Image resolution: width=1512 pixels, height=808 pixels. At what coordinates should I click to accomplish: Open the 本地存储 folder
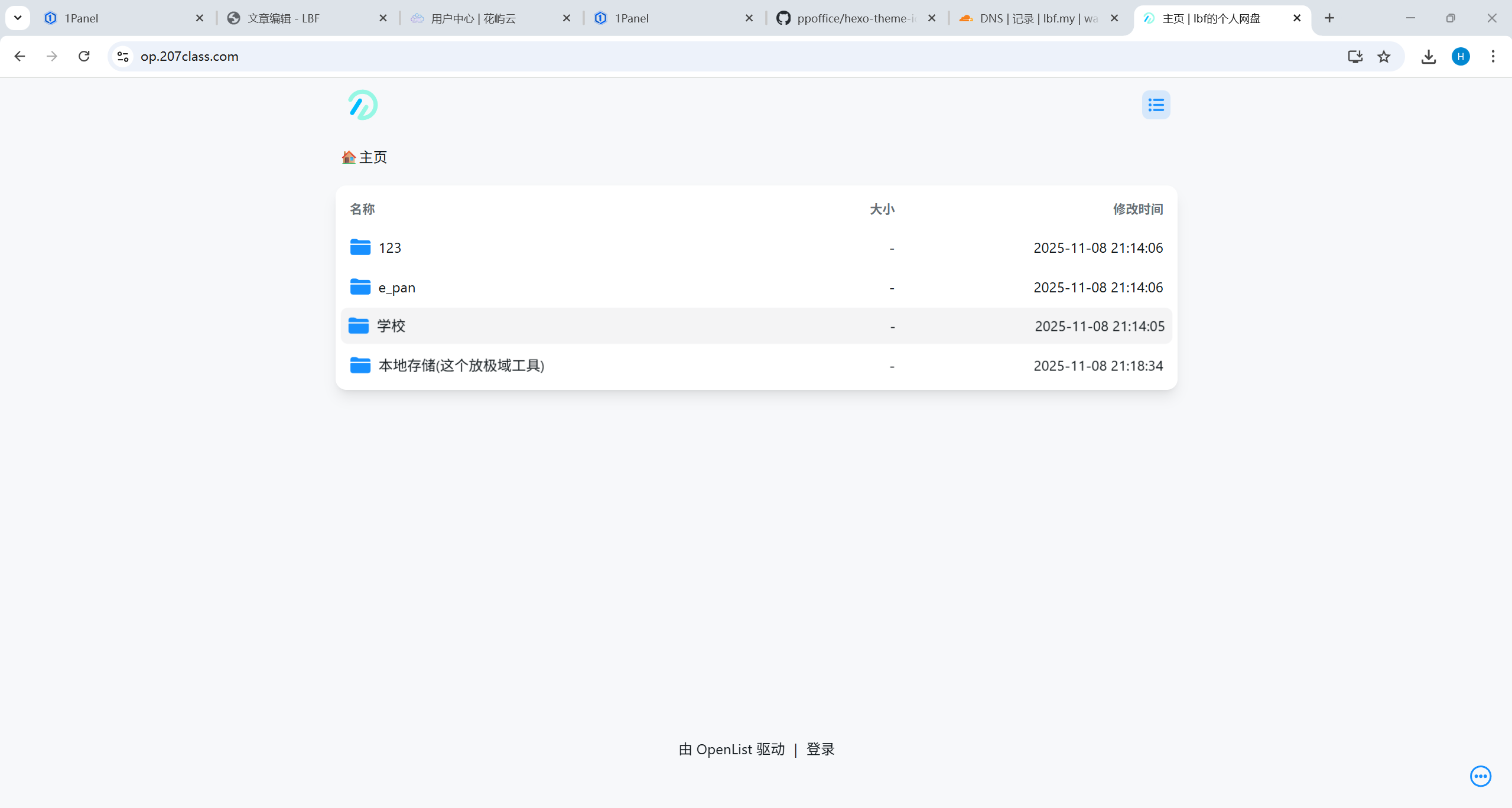[461, 366]
